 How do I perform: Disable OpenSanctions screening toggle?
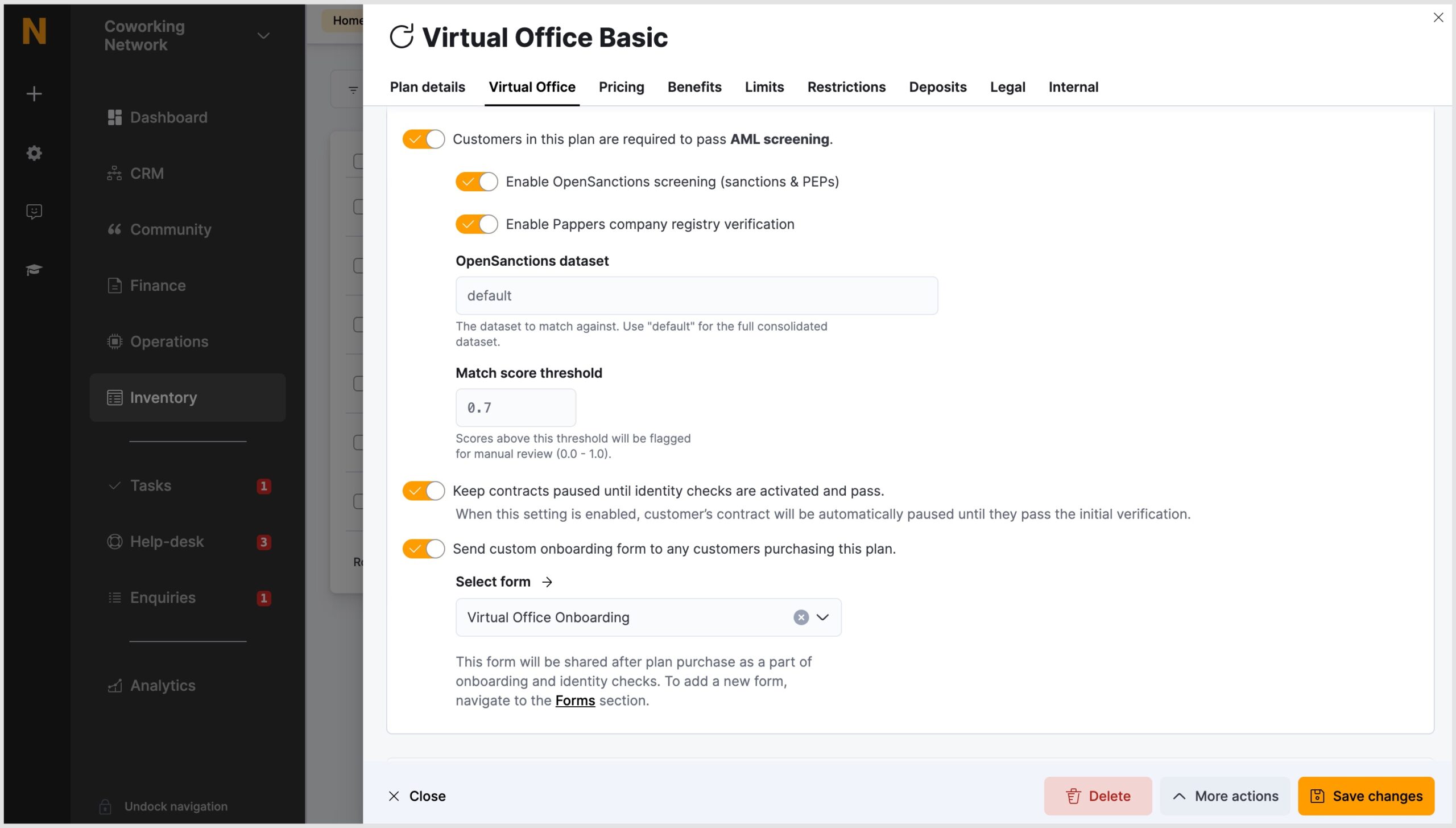(477, 182)
